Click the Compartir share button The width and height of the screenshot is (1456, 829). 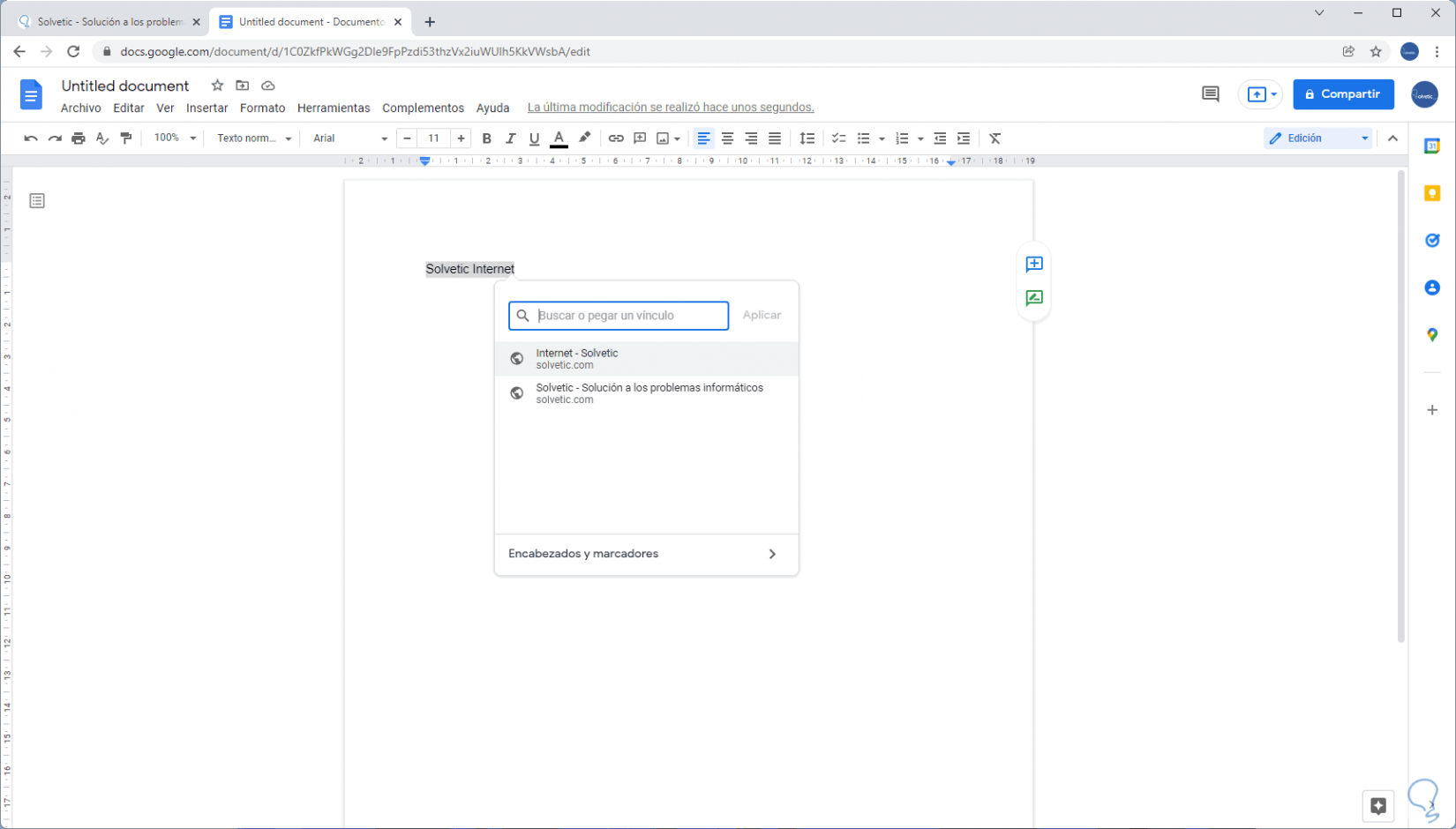tap(1343, 94)
